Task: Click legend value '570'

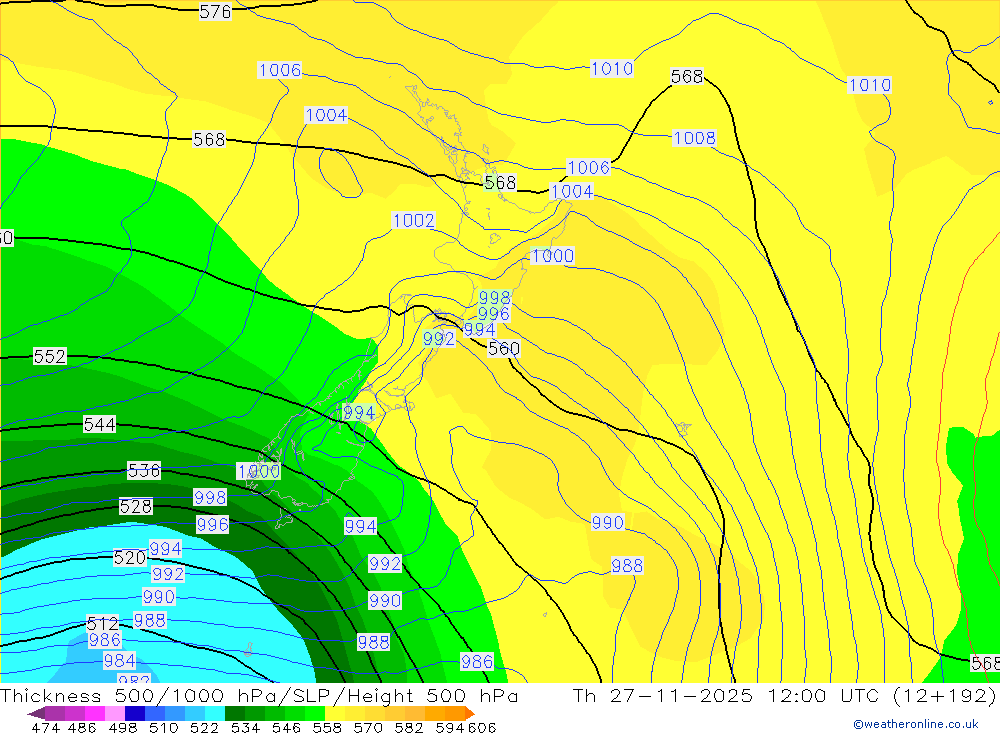Action: pos(368,727)
